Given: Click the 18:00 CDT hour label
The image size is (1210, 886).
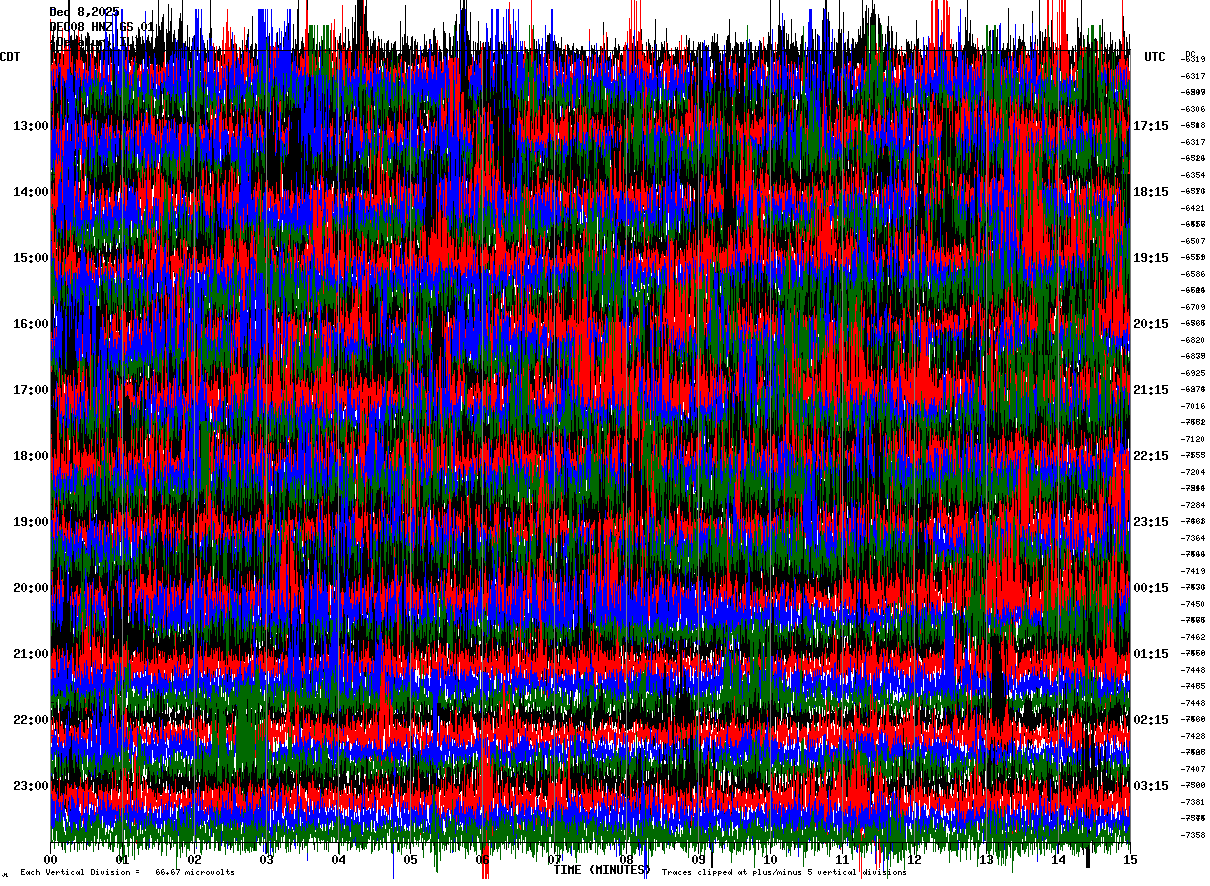Looking at the screenshot, I should [x=31, y=456].
